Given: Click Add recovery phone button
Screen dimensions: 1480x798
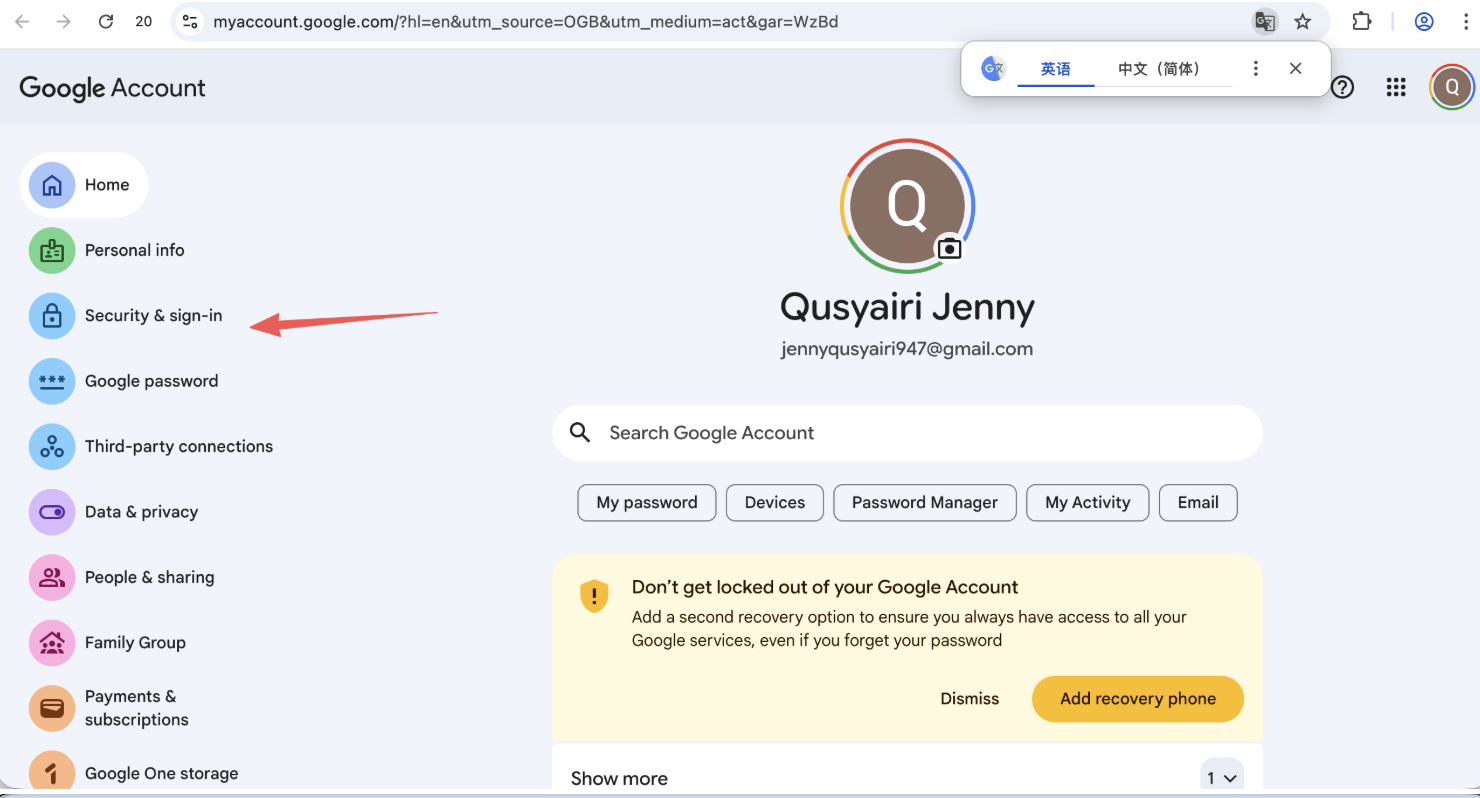Looking at the screenshot, I should point(1138,699).
